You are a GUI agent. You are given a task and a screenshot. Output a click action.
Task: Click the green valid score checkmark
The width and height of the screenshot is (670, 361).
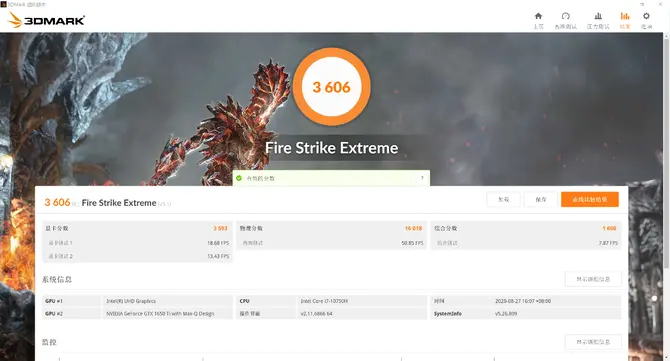[x=239, y=178]
